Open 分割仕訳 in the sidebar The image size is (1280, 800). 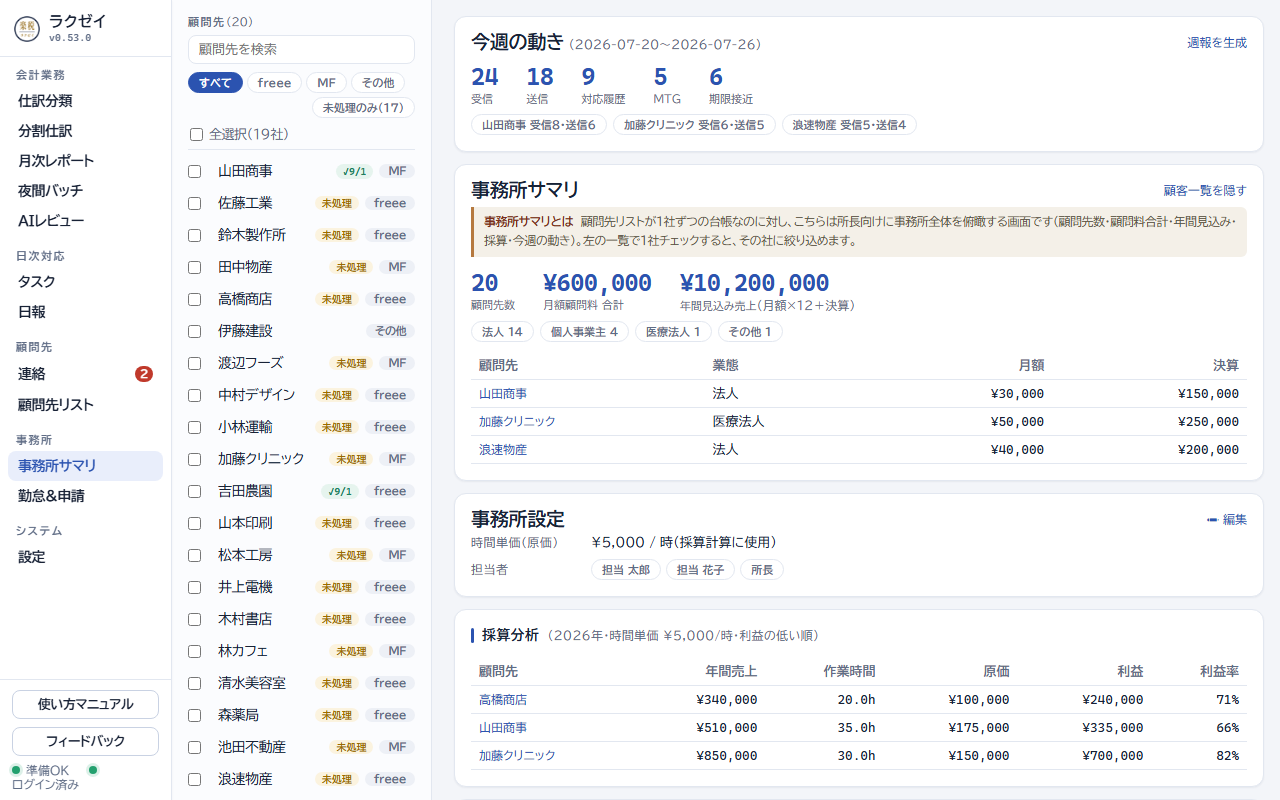click(x=85, y=131)
